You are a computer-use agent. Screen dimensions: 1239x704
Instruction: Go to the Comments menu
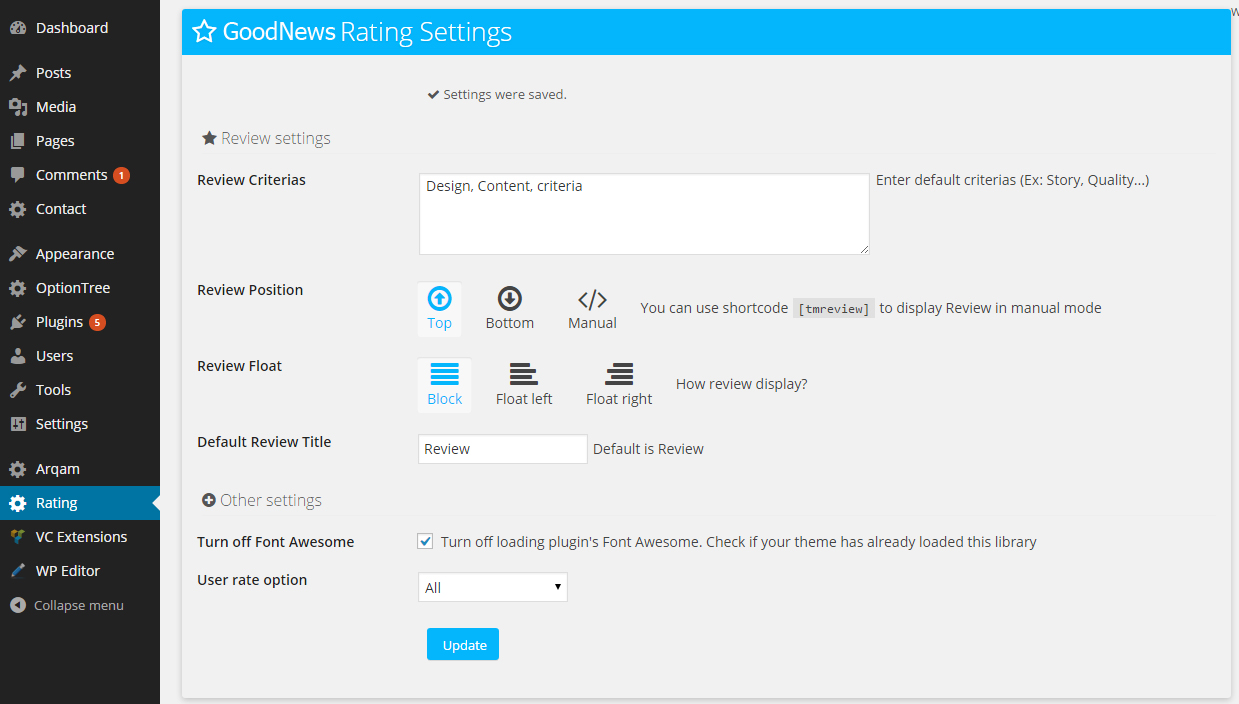(71, 175)
